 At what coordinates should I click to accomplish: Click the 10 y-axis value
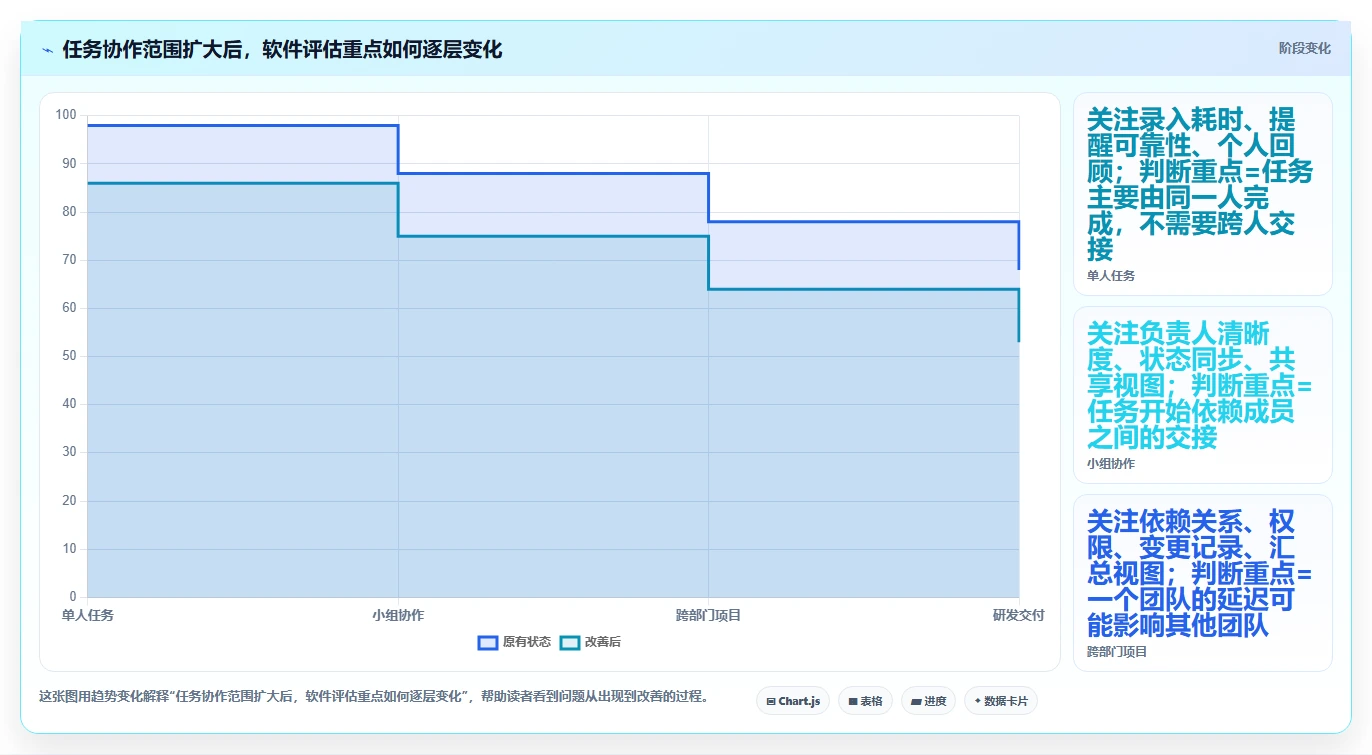tap(69, 549)
